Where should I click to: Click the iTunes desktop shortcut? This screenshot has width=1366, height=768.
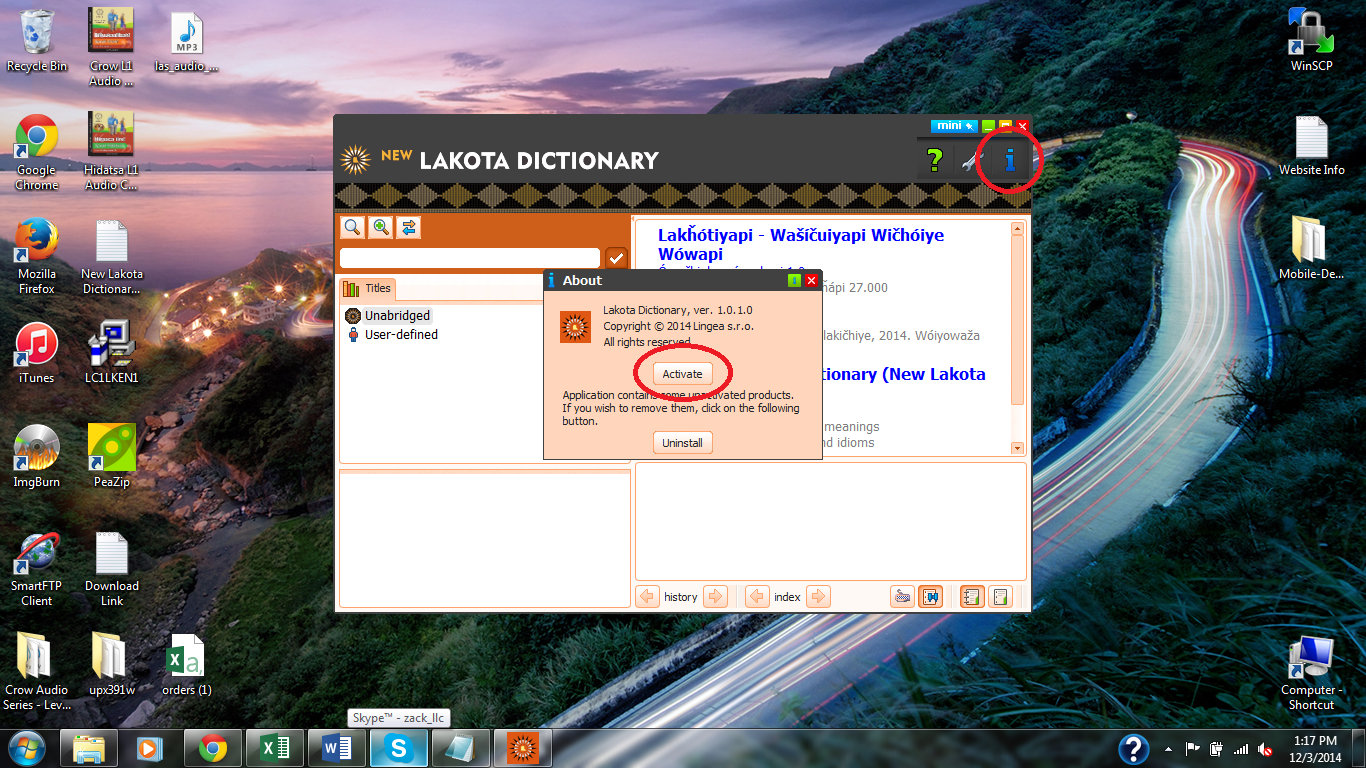coord(37,353)
